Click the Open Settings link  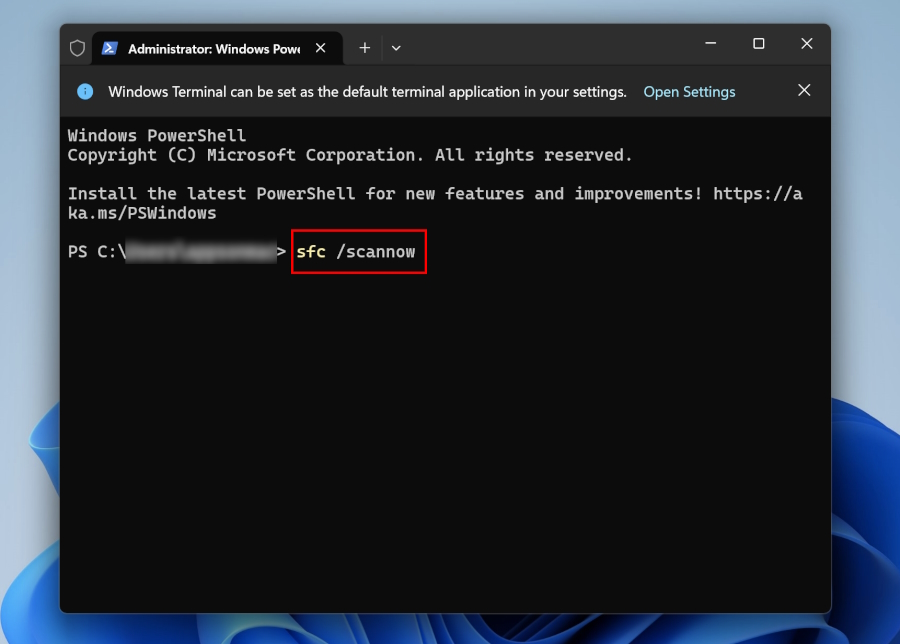click(x=689, y=92)
